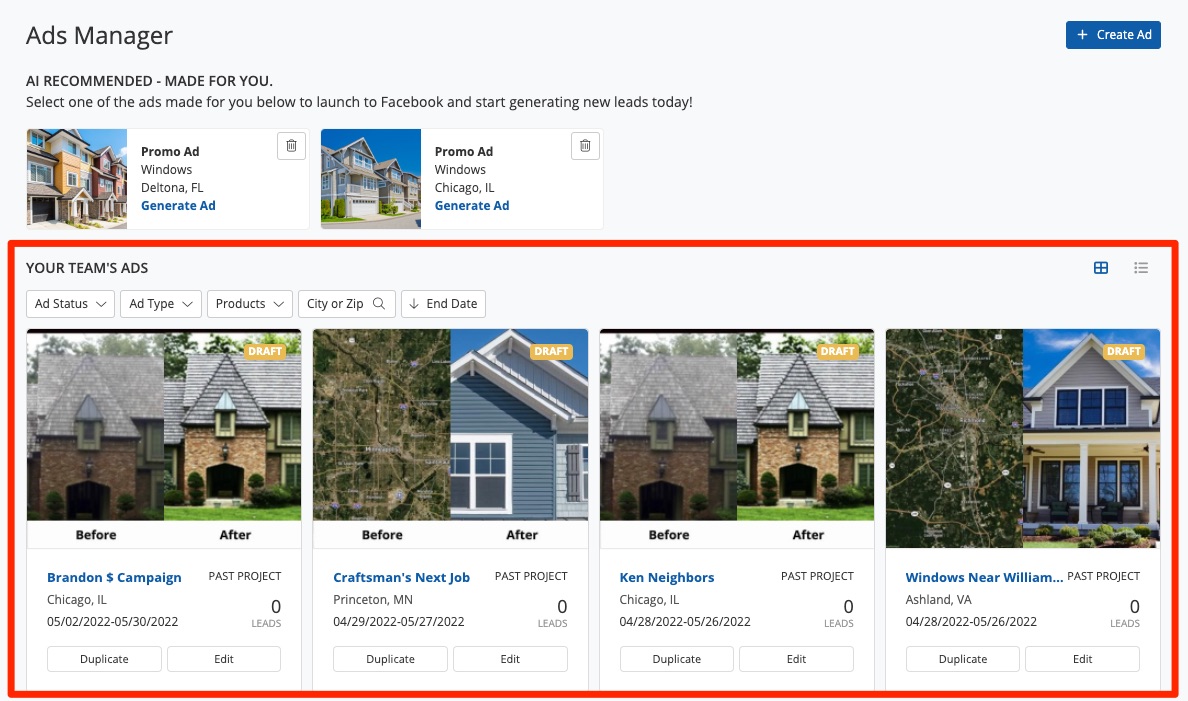The image size is (1188, 701).
Task: Click the Chicago promo ad house thumbnail
Action: (371, 179)
